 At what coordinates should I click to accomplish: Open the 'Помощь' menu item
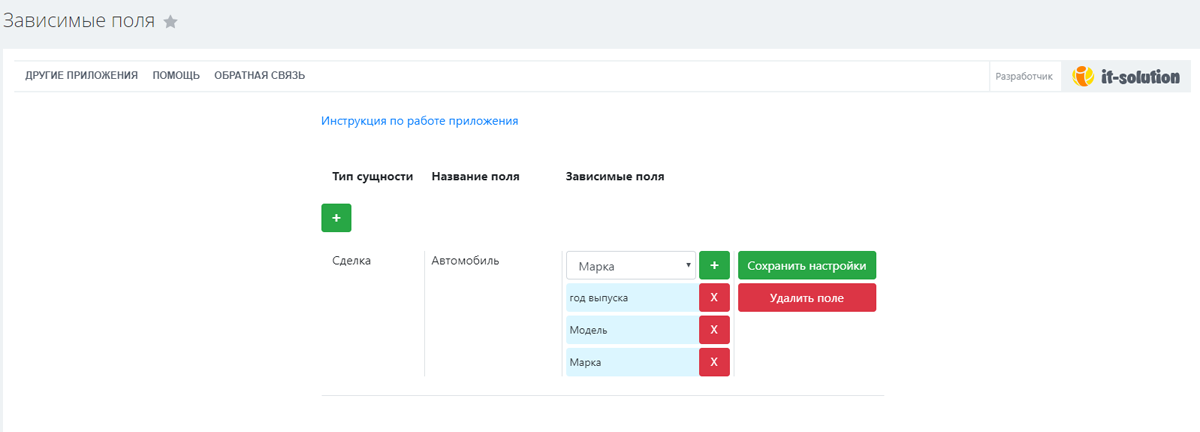[176, 75]
